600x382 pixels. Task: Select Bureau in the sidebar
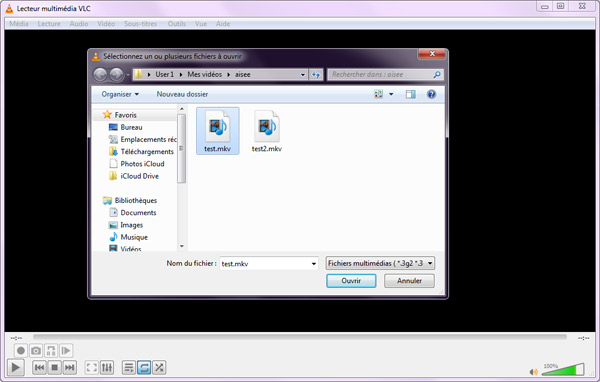pyautogui.click(x=126, y=127)
